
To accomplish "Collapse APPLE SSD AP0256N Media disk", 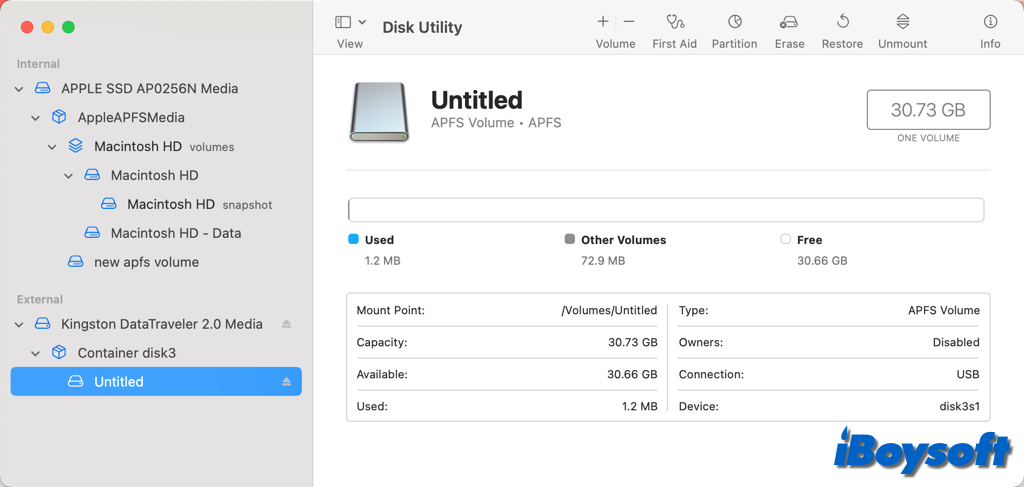I will pyautogui.click(x=19, y=89).
